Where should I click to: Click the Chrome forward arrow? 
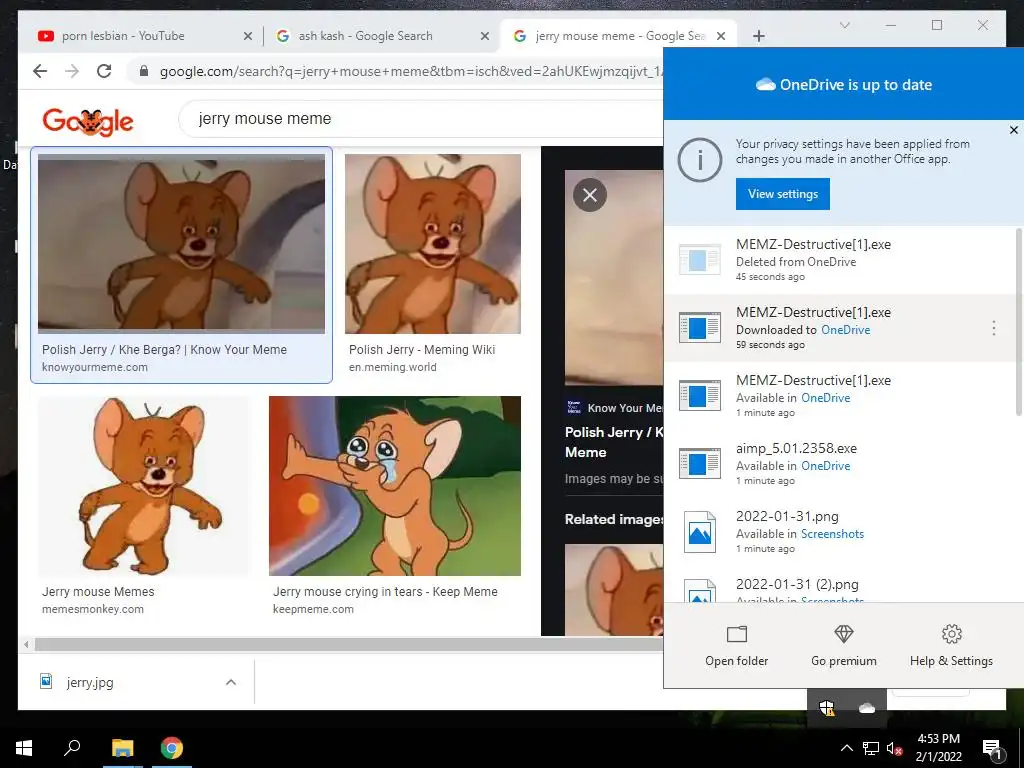click(72, 71)
